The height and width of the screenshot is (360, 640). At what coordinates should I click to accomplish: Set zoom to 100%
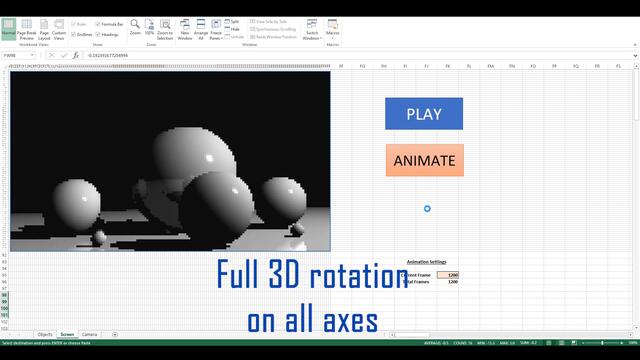[x=149, y=27]
